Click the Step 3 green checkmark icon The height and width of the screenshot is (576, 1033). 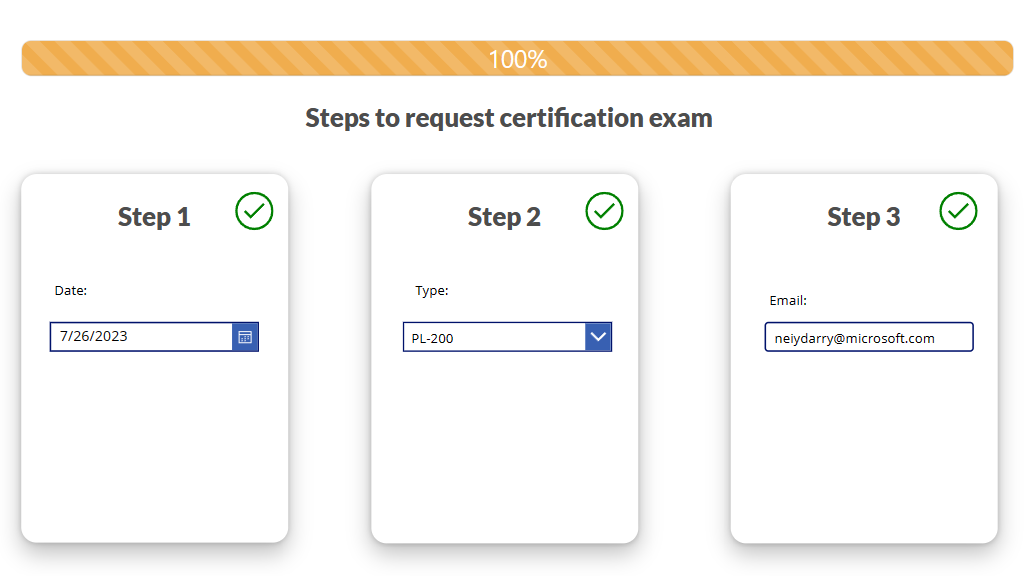[x=958, y=211]
